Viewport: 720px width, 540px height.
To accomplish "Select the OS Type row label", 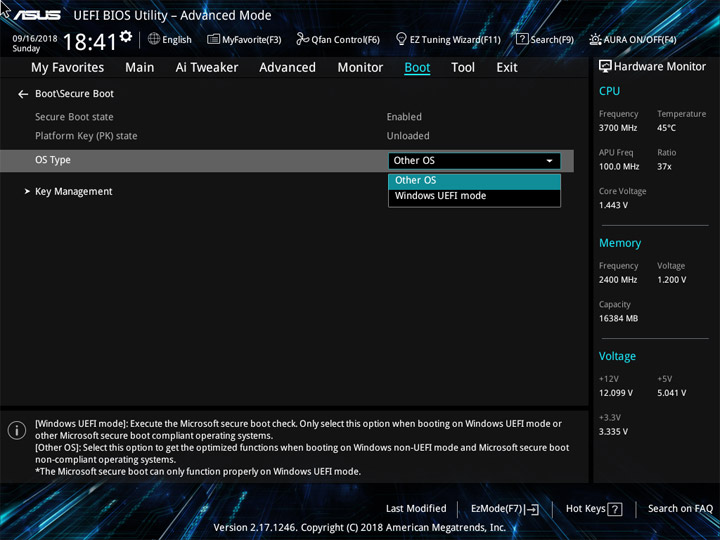I will pos(53,160).
